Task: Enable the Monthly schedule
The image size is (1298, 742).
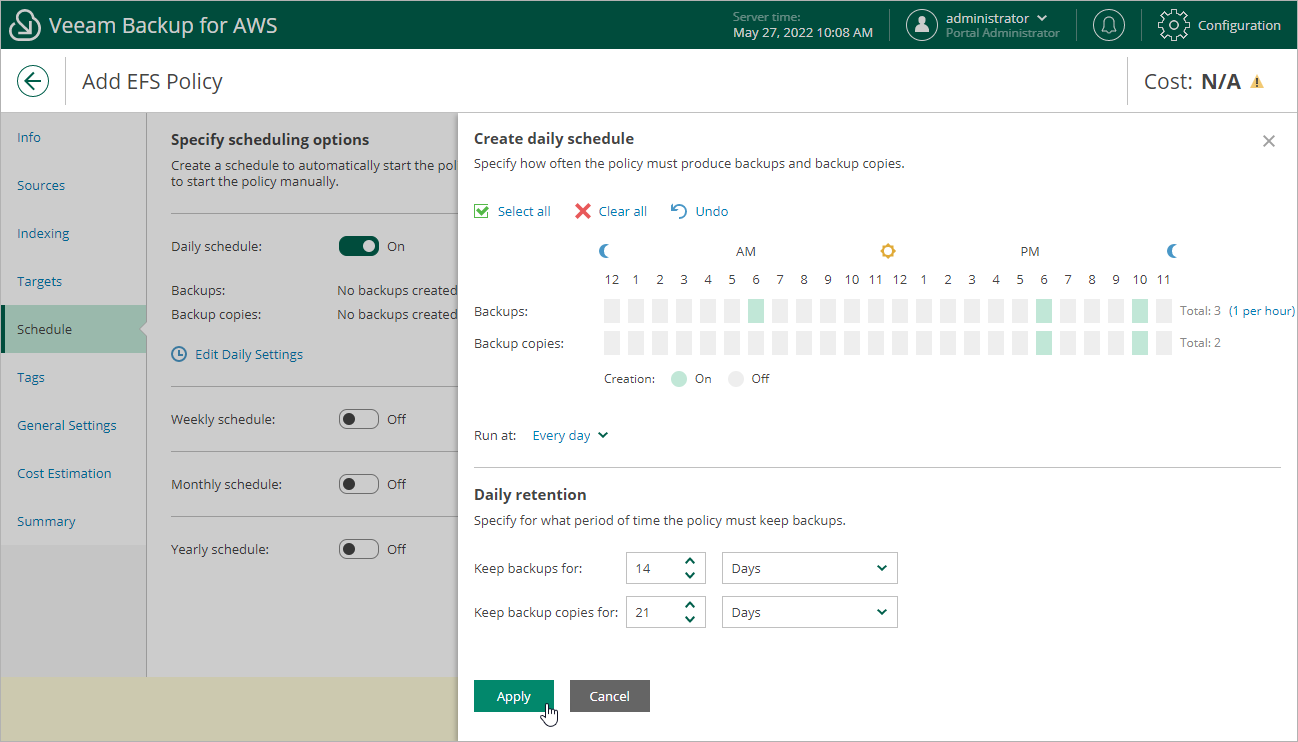Action: point(359,483)
